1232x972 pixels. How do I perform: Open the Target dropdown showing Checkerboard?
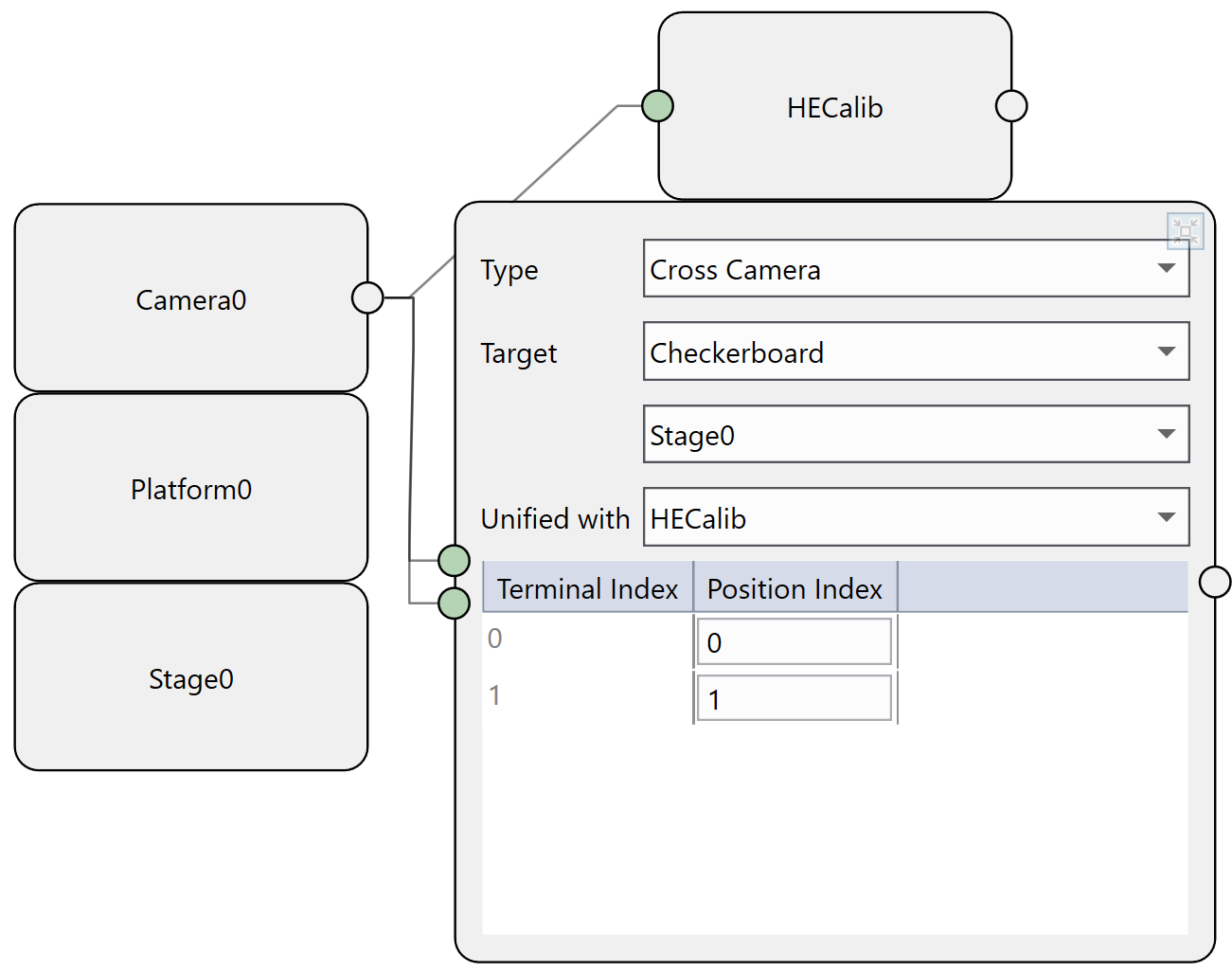pyautogui.click(x=916, y=351)
